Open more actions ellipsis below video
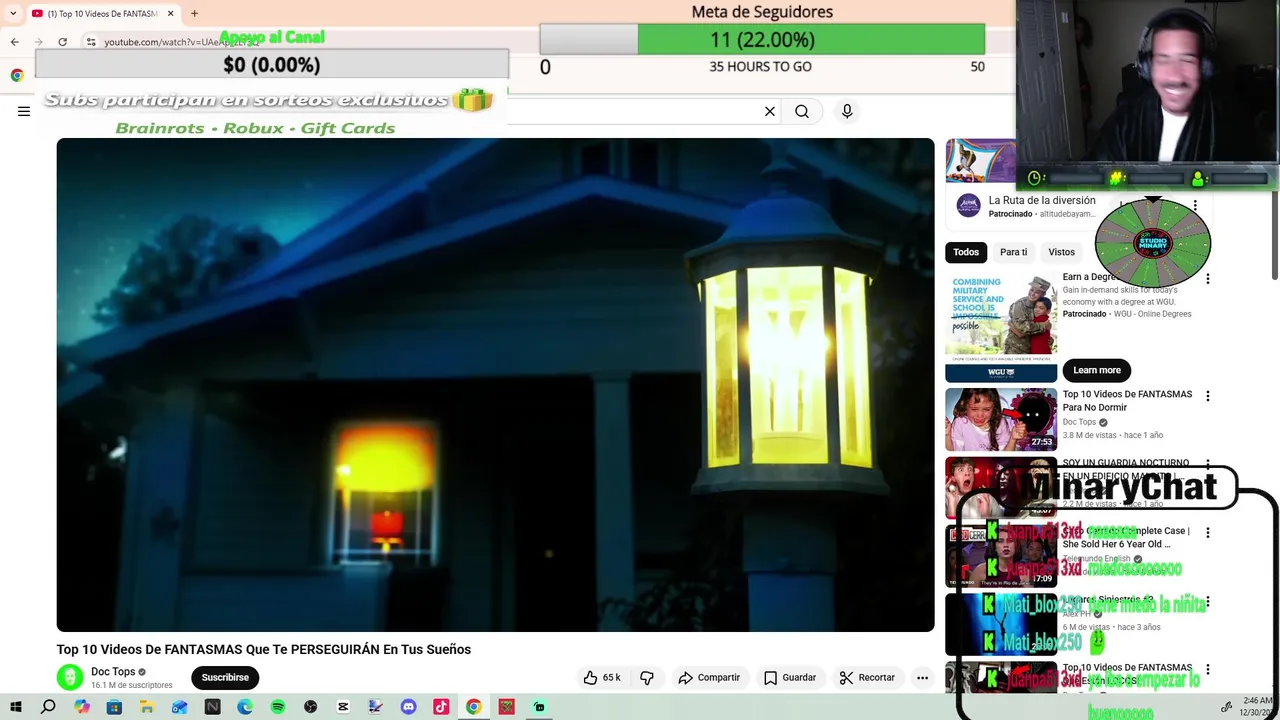 (922, 677)
